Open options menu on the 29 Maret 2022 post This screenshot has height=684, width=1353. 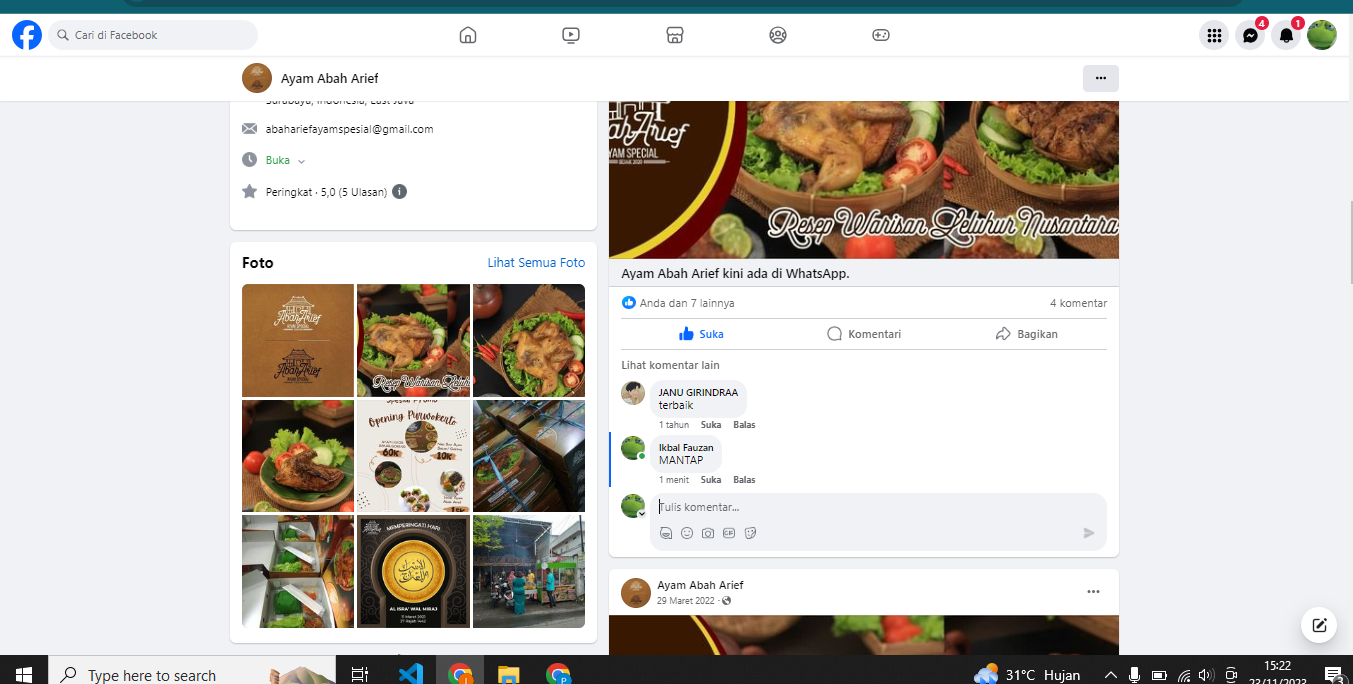pos(1093,592)
